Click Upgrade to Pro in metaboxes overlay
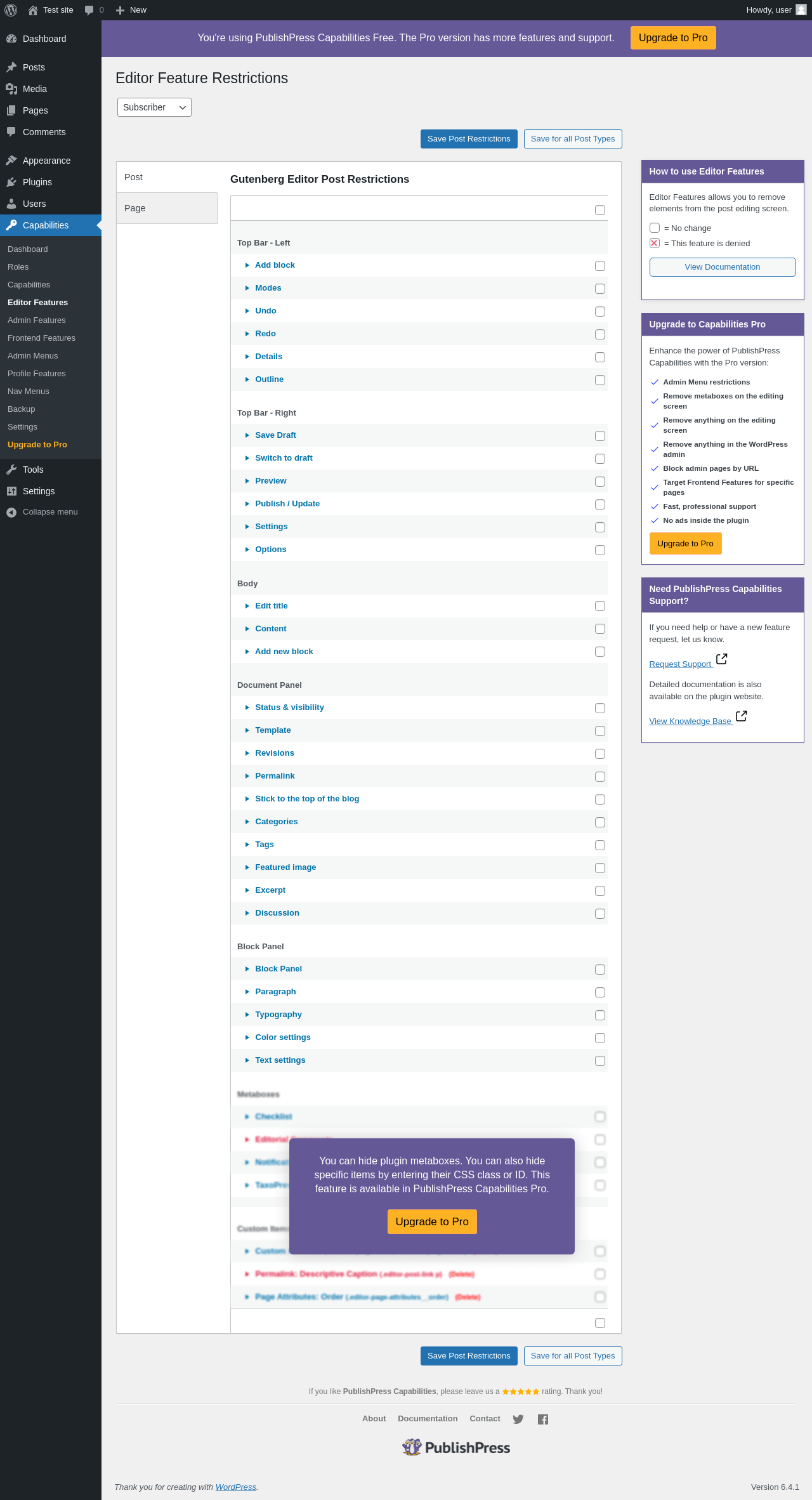 click(432, 1221)
